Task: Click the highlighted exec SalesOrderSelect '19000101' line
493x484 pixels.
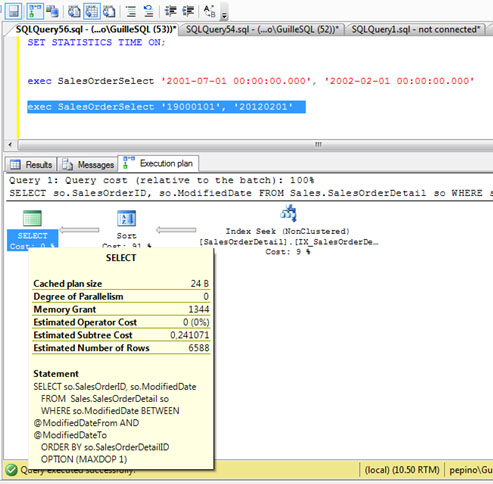Action: 166,107
